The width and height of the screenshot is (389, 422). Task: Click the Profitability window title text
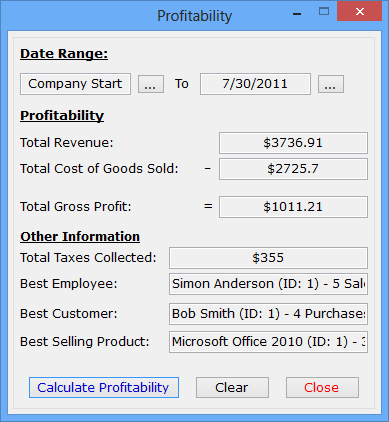[x=194, y=16]
